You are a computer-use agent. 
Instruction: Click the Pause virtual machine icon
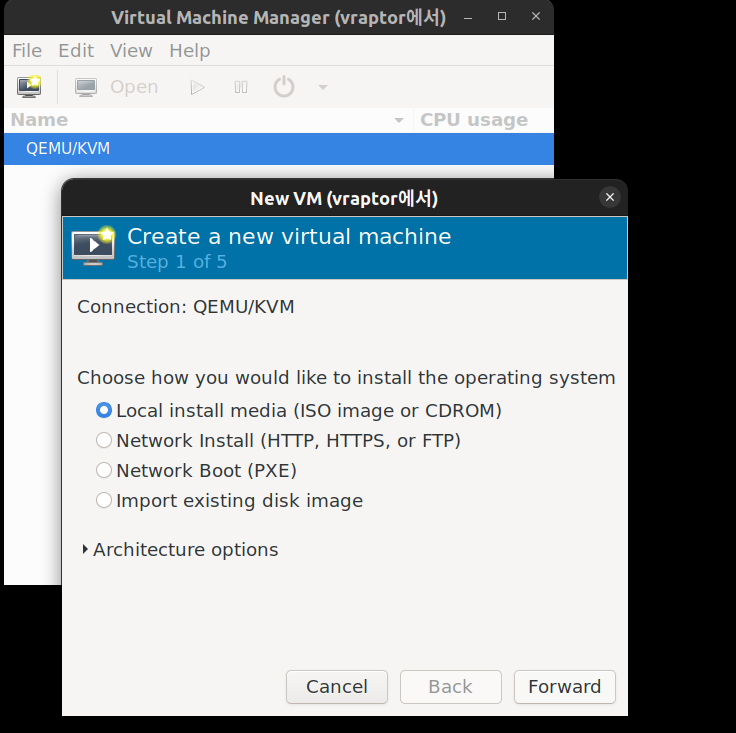click(x=241, y=87)
